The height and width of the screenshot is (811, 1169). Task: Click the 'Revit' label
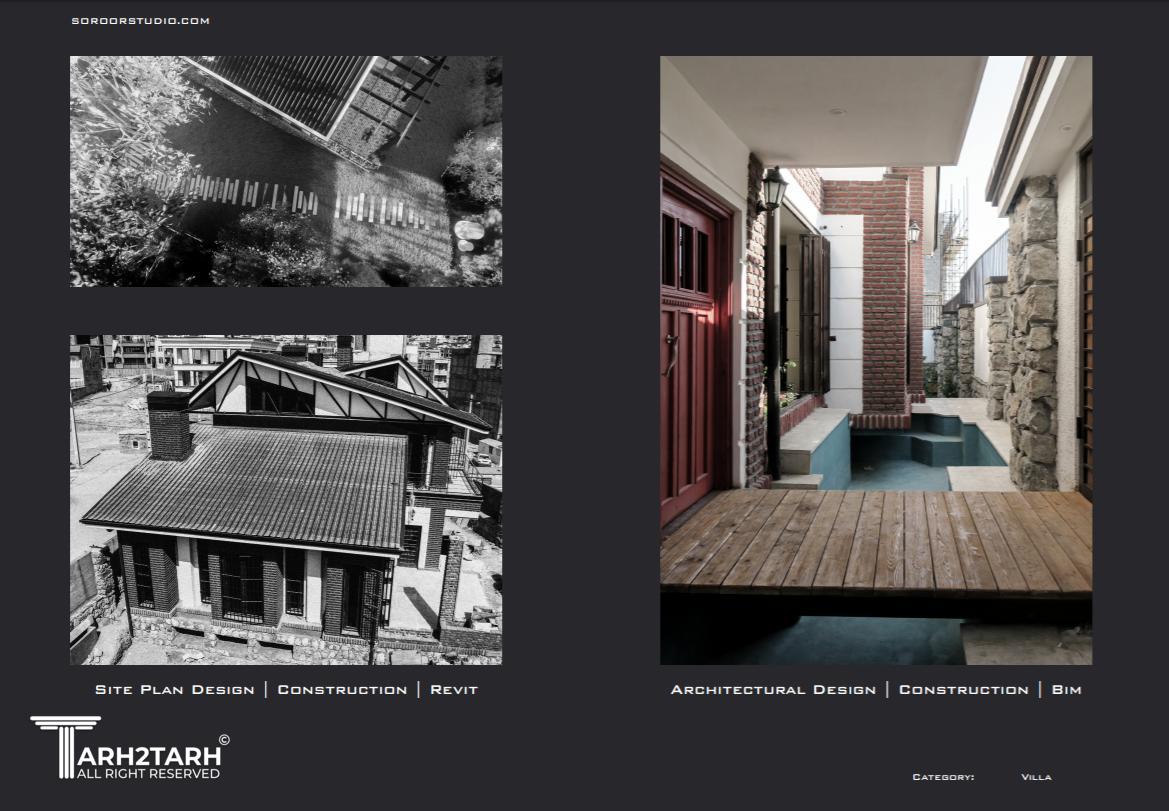454,690
